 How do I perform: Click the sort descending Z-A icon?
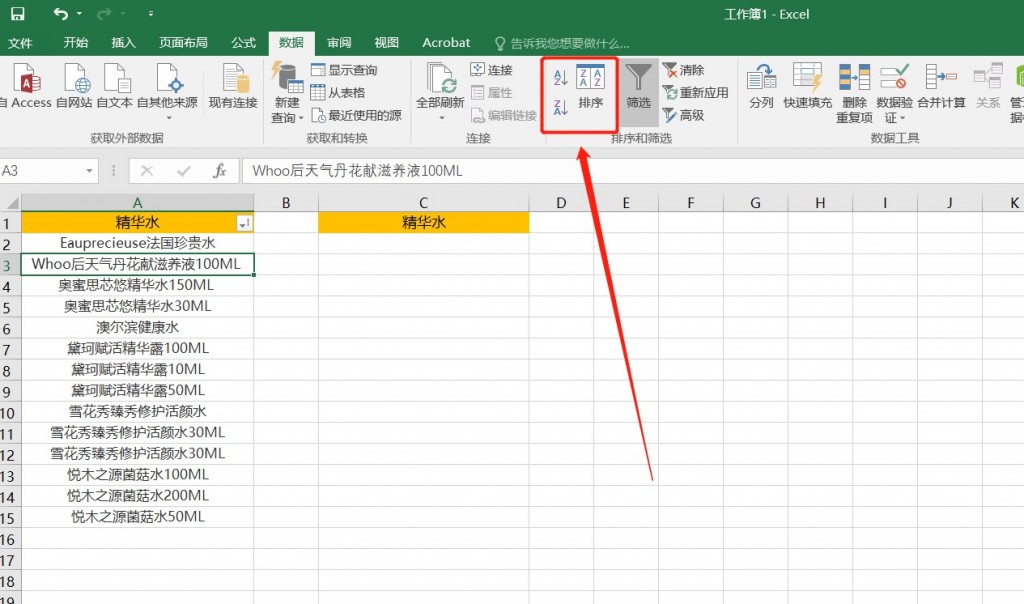tap(560, 106)
